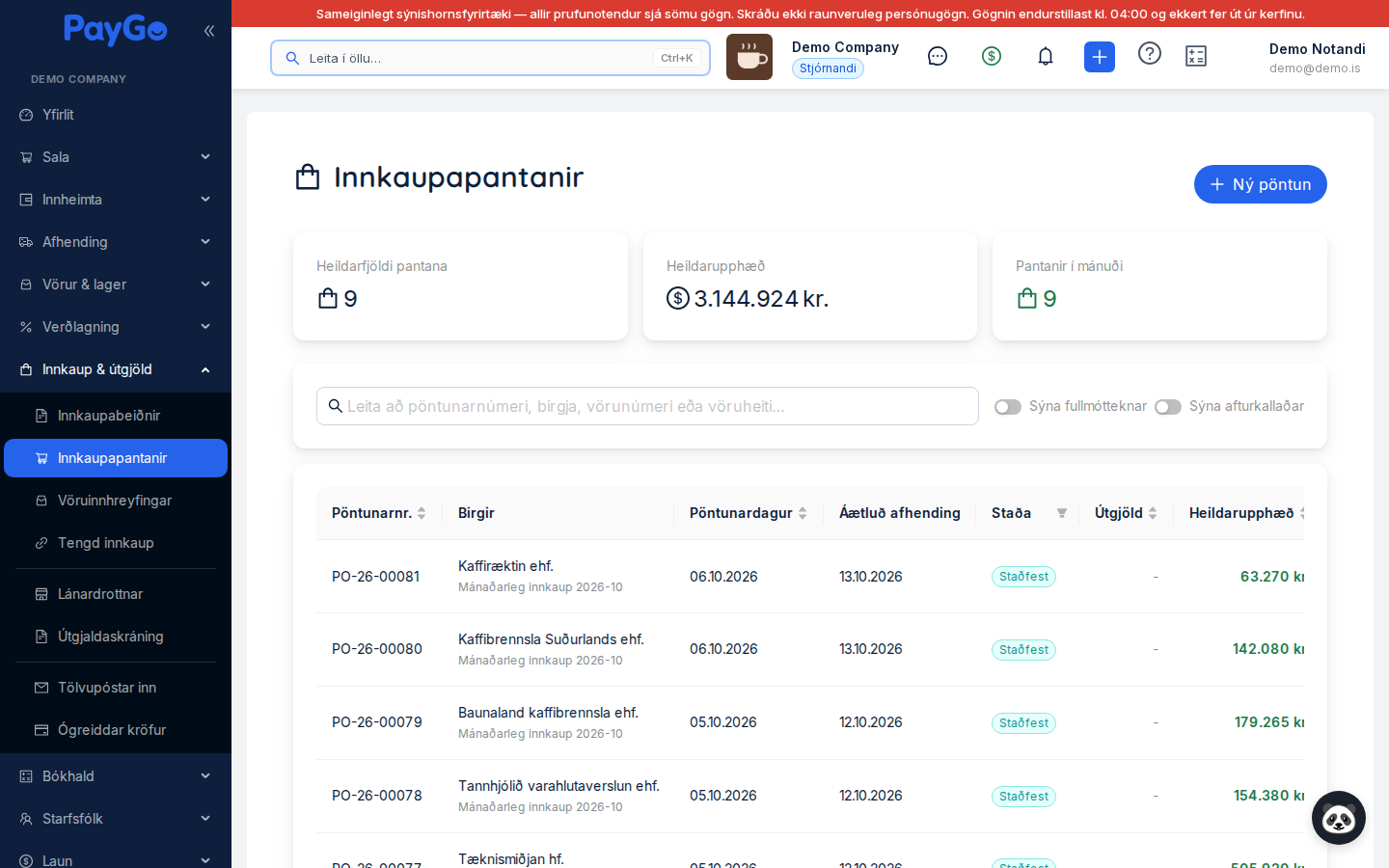Click the Stjórnandi role badge
The width and height of the screenshot is (1389, 868).
(x=828, y=68)
